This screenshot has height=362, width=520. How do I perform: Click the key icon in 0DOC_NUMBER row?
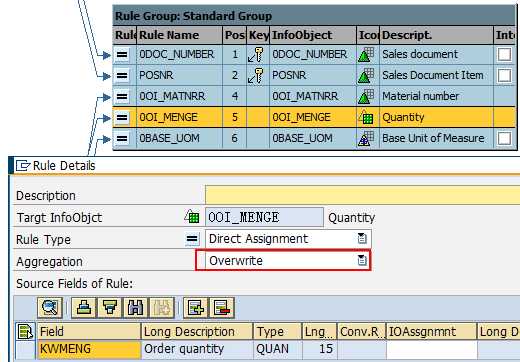pyautogui.click(x=256, y=54)
